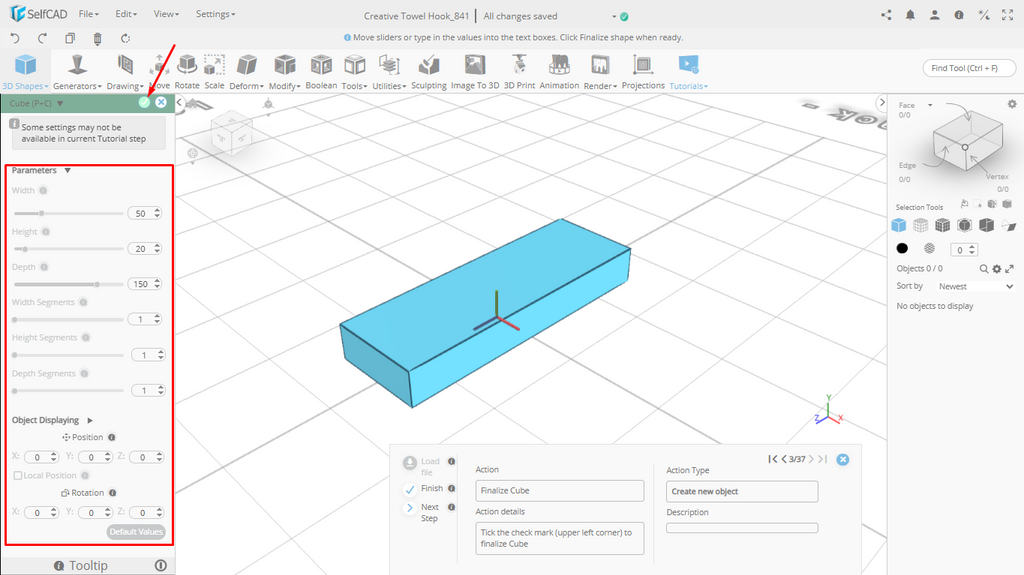Click the Share icon in the header
The image size is (1024, 575).
886,15
